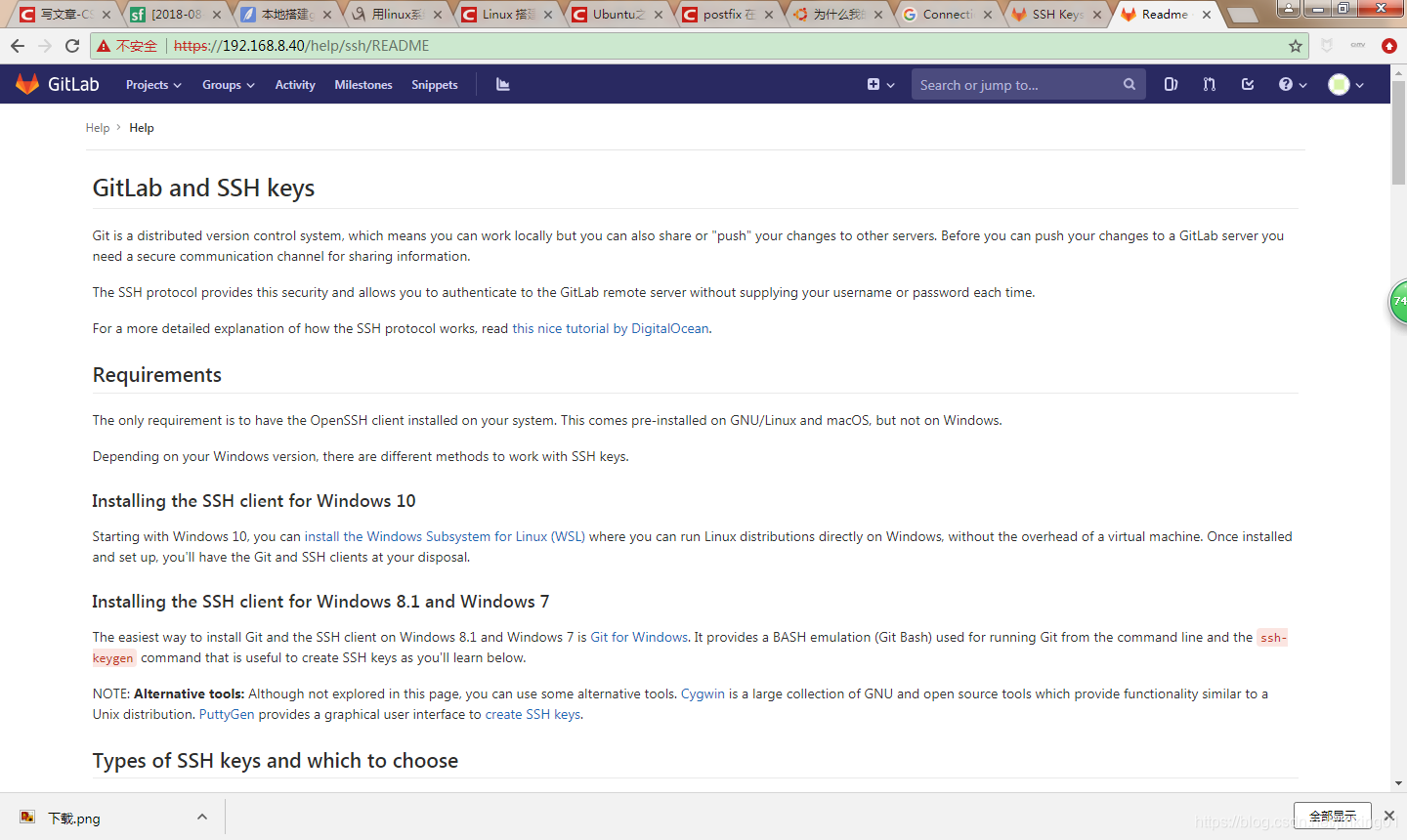Expand the Groups dropdown
This screenshot has height=840, width=1407.
[x=229, y=85]
